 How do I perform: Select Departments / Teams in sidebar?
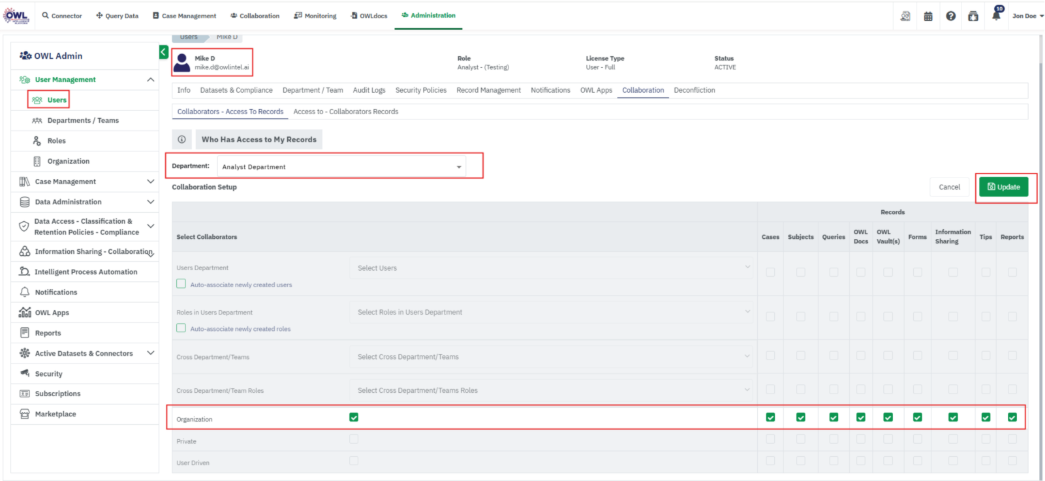click(82, 120)
